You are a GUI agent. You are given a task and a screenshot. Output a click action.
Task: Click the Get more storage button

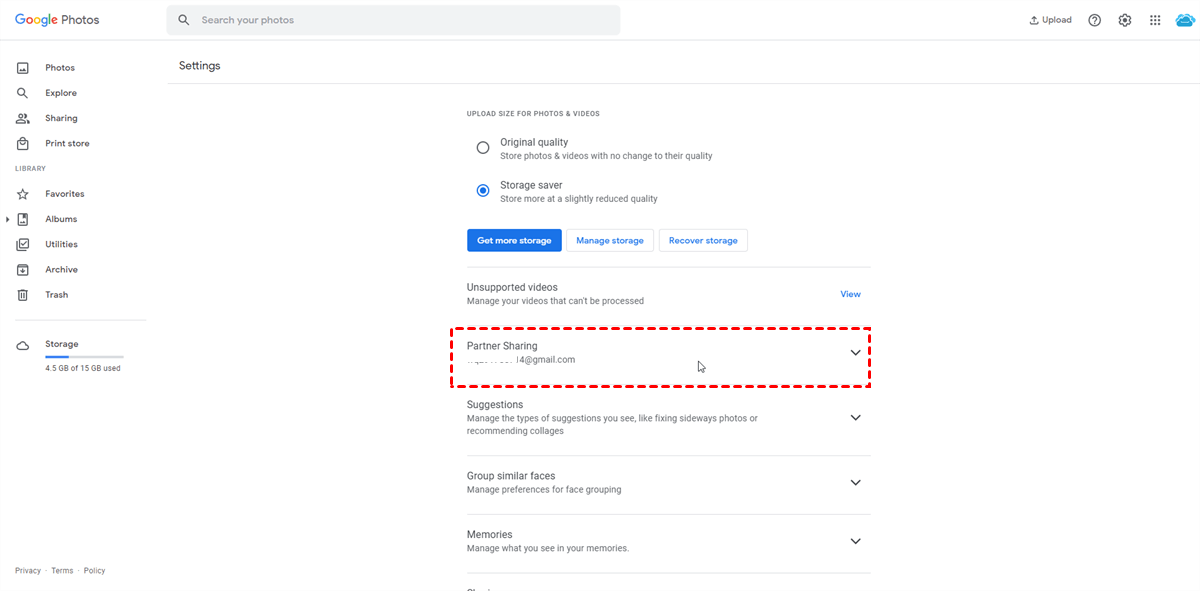pos(514,241)
